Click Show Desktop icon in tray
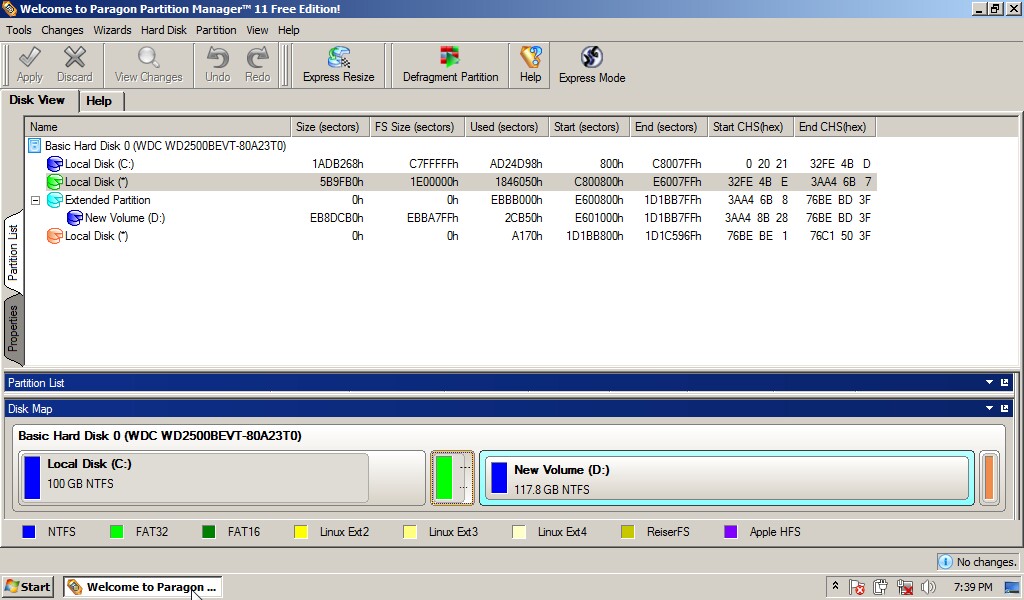The height and width of the screenshot is (600, 1024). (x=1012, y=587)
